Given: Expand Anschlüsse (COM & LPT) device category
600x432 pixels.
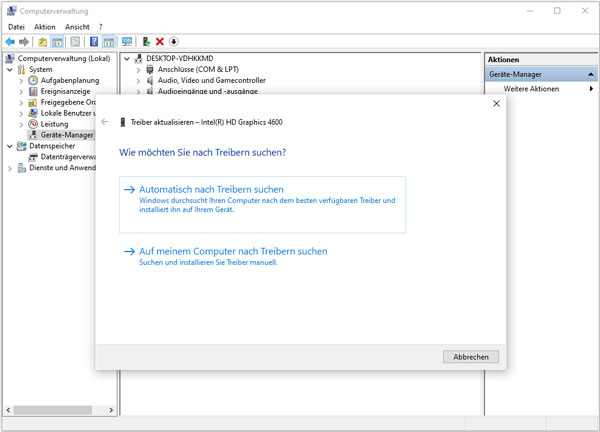Looking at the screenshot, I should click(138, 70).
